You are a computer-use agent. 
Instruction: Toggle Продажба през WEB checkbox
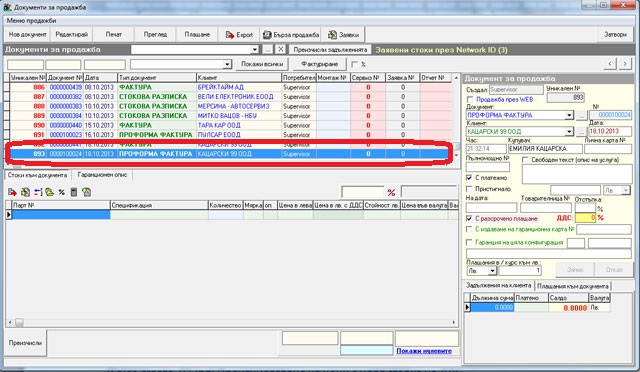click(470, 99)
